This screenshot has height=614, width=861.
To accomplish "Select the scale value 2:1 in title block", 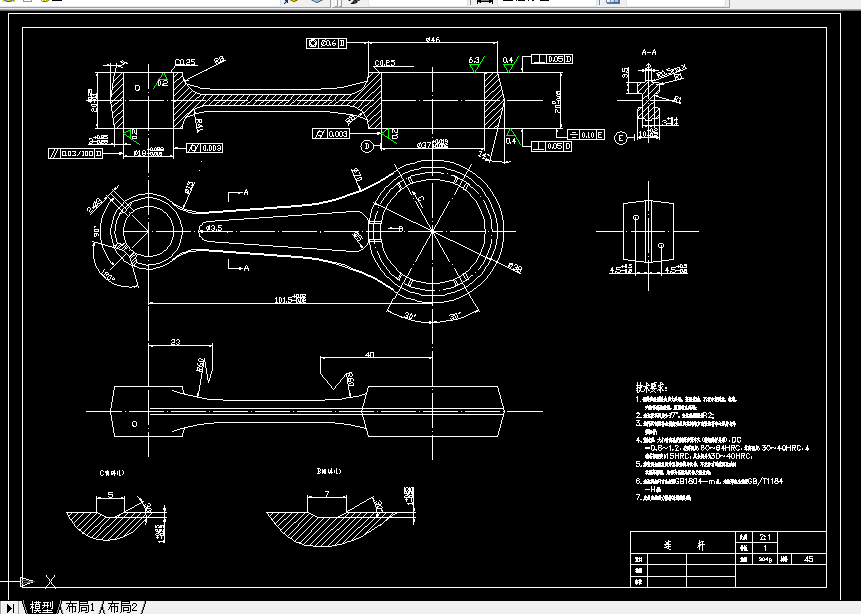I will click(765, 537).
